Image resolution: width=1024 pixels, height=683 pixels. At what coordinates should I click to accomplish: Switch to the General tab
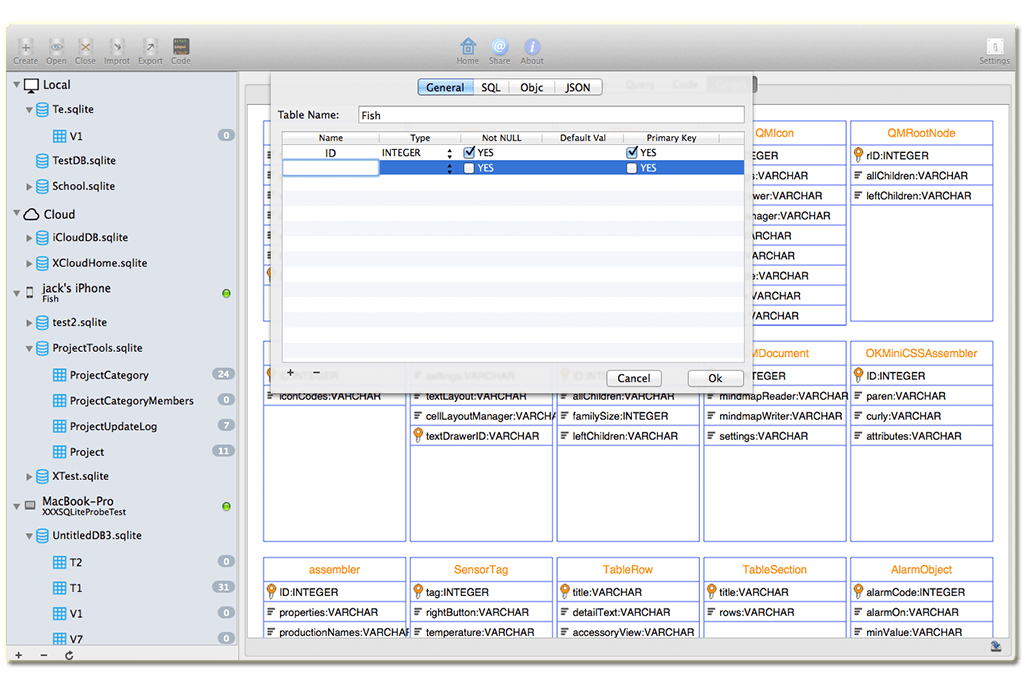click(445, 87)
